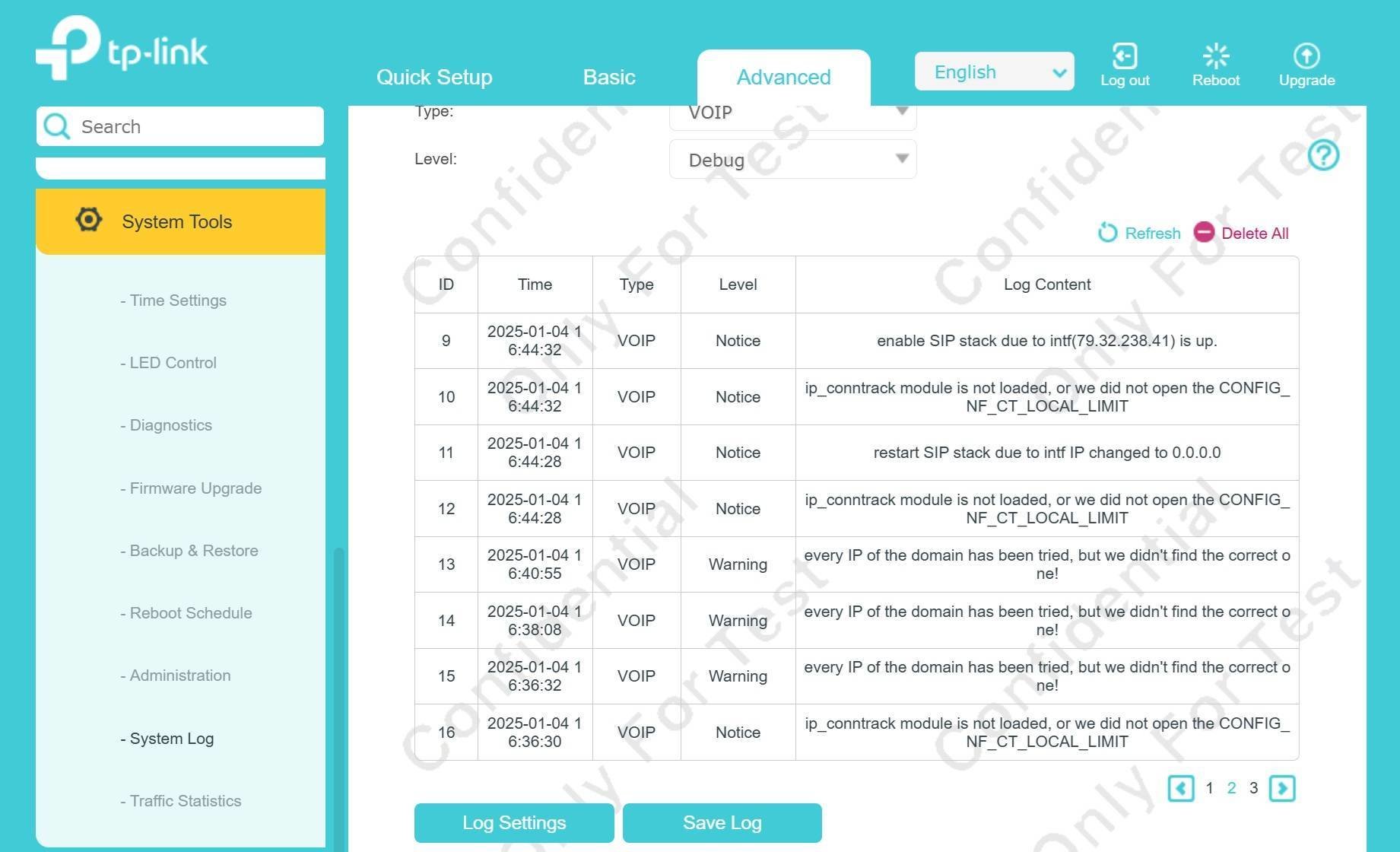Click the sidebar vertical scrollbar
This screenshot has width=1400, height=852.
339,698
